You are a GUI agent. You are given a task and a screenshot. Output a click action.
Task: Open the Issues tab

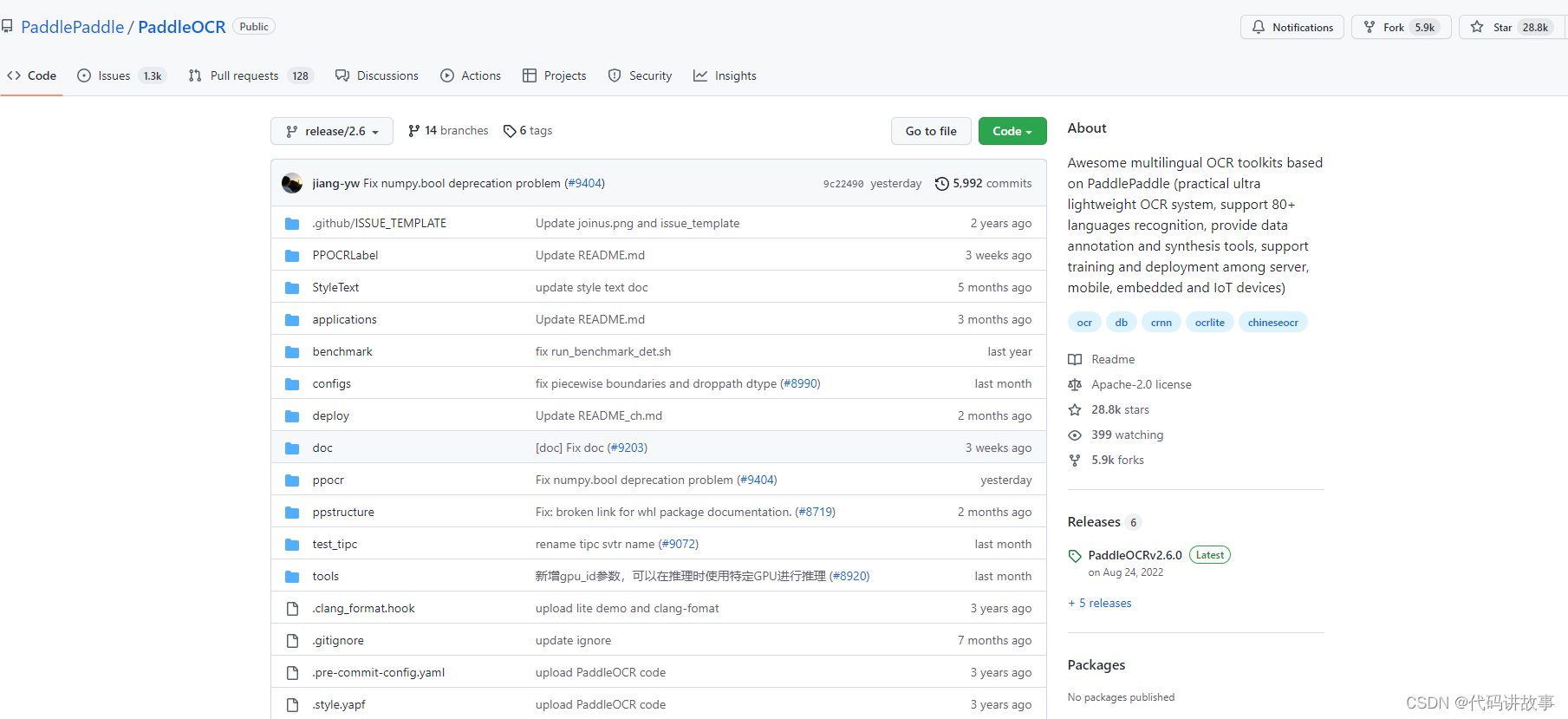click(121, 75)
